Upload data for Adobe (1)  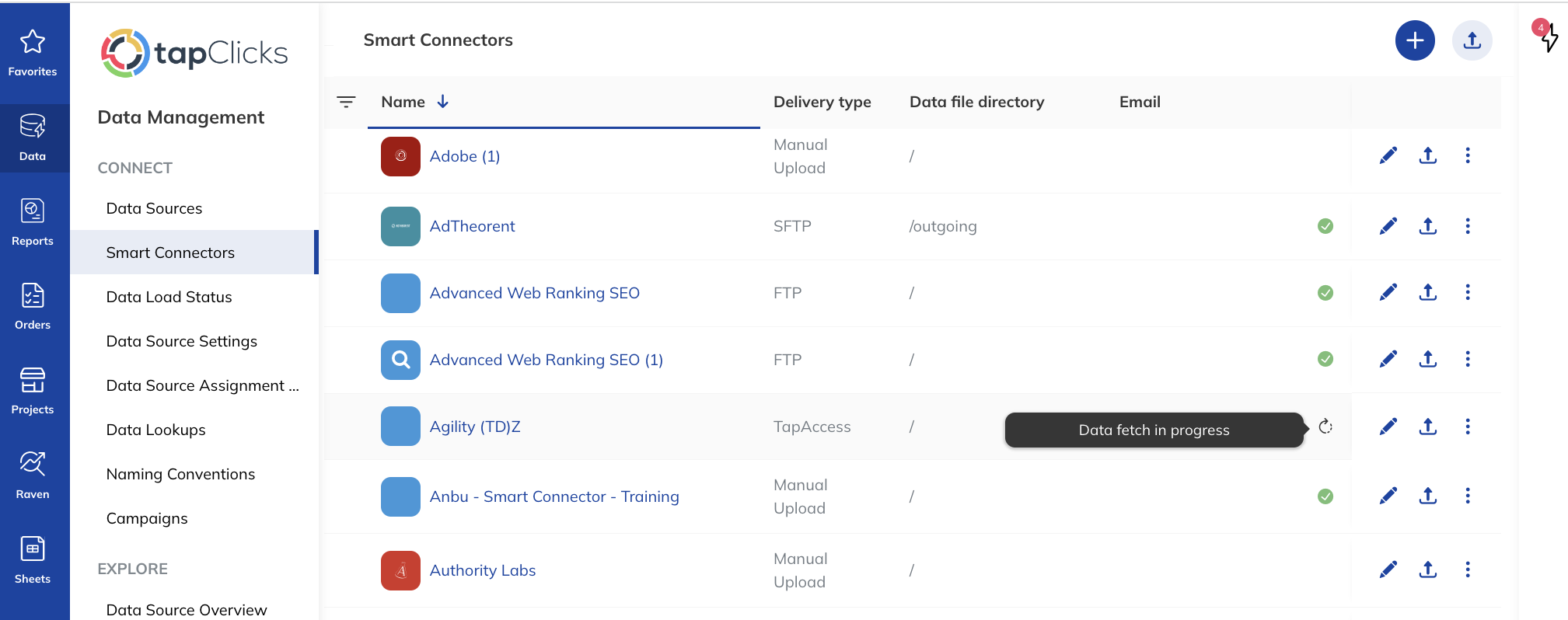click(1428, 155)
